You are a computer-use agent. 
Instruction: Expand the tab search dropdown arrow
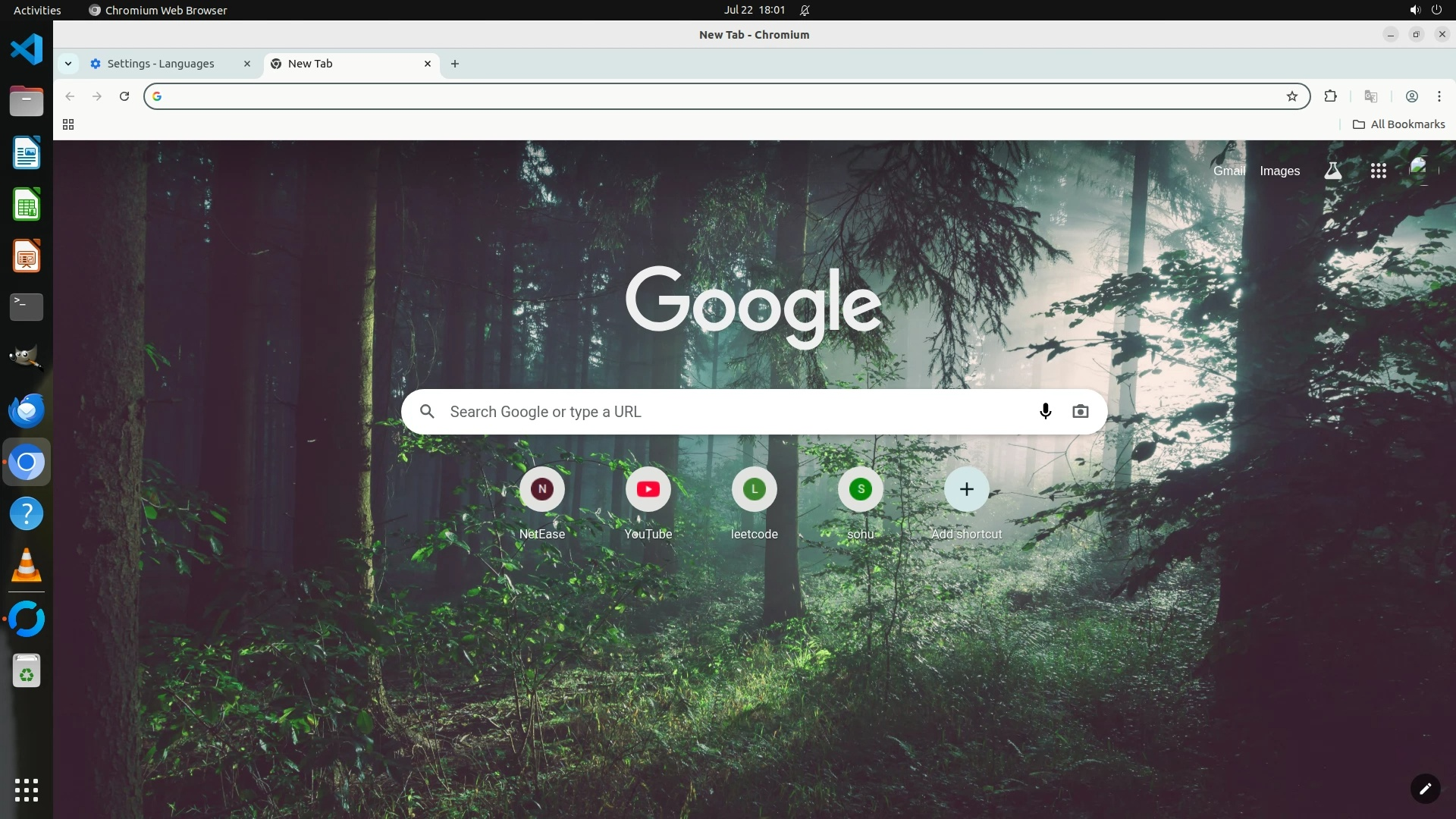(x=68, y=64)
